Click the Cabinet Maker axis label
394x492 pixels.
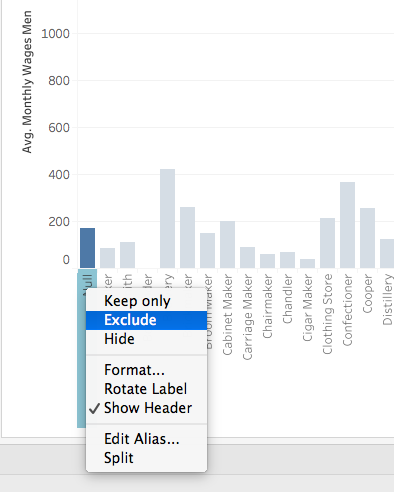[227, 315]
